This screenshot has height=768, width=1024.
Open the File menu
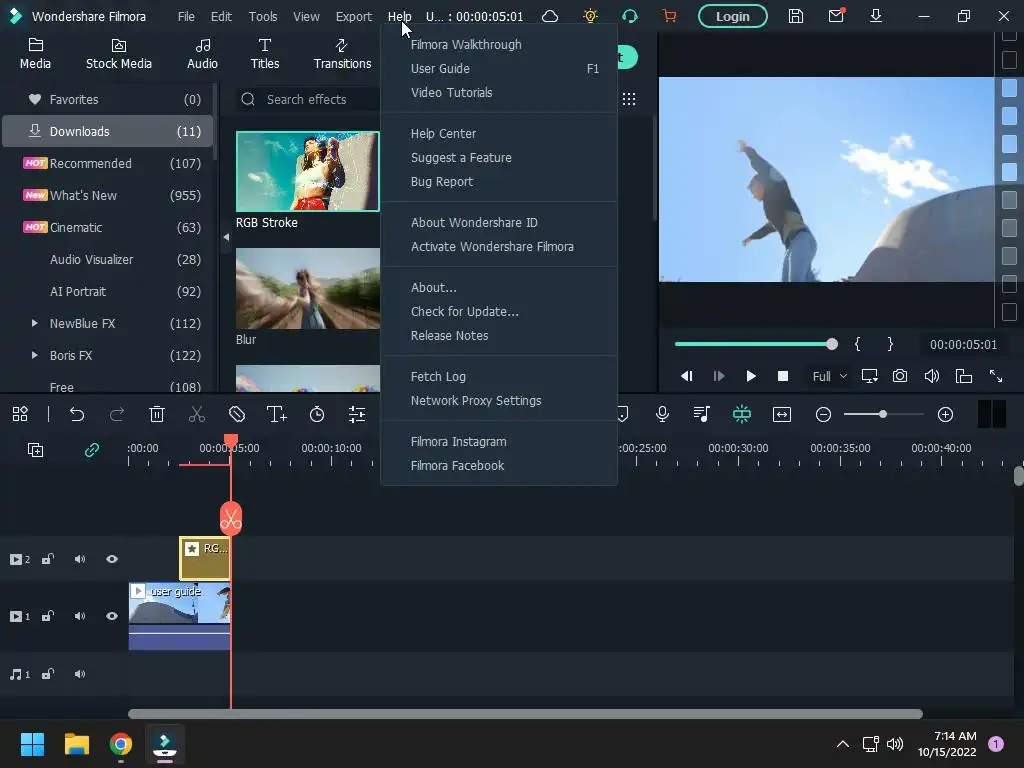[x=186, y=16]
